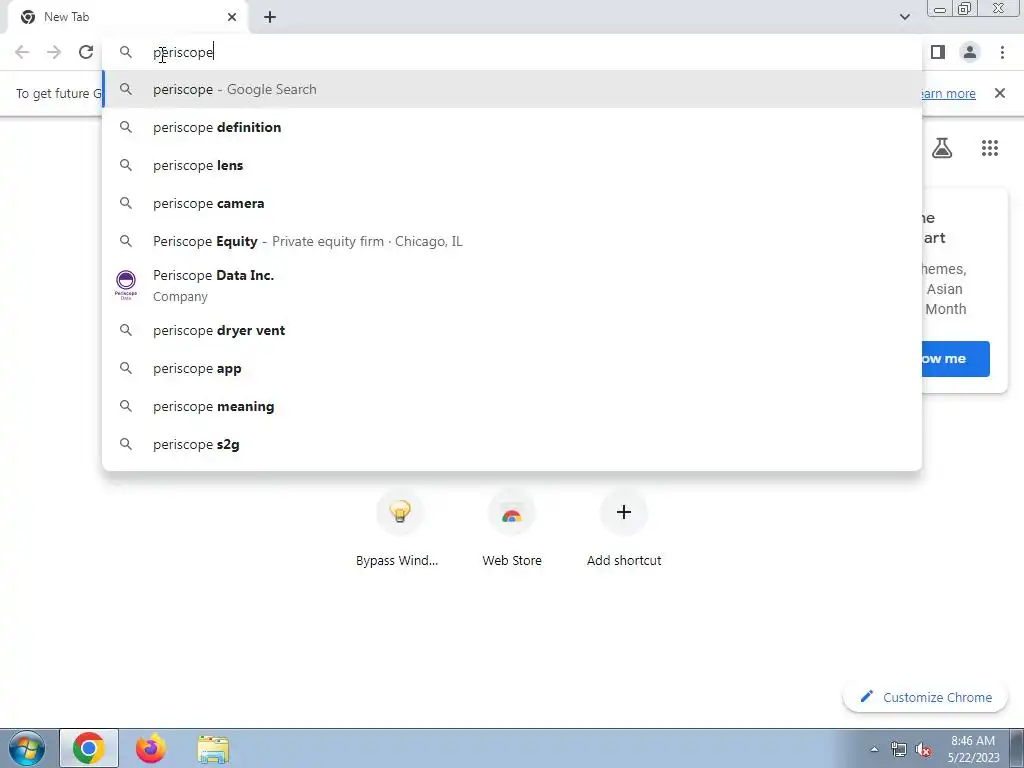Image resolution: width=1024 pixels, height=768 pixels.
Task: Open Chrome three-dot menu
Action: point(1002,52)
